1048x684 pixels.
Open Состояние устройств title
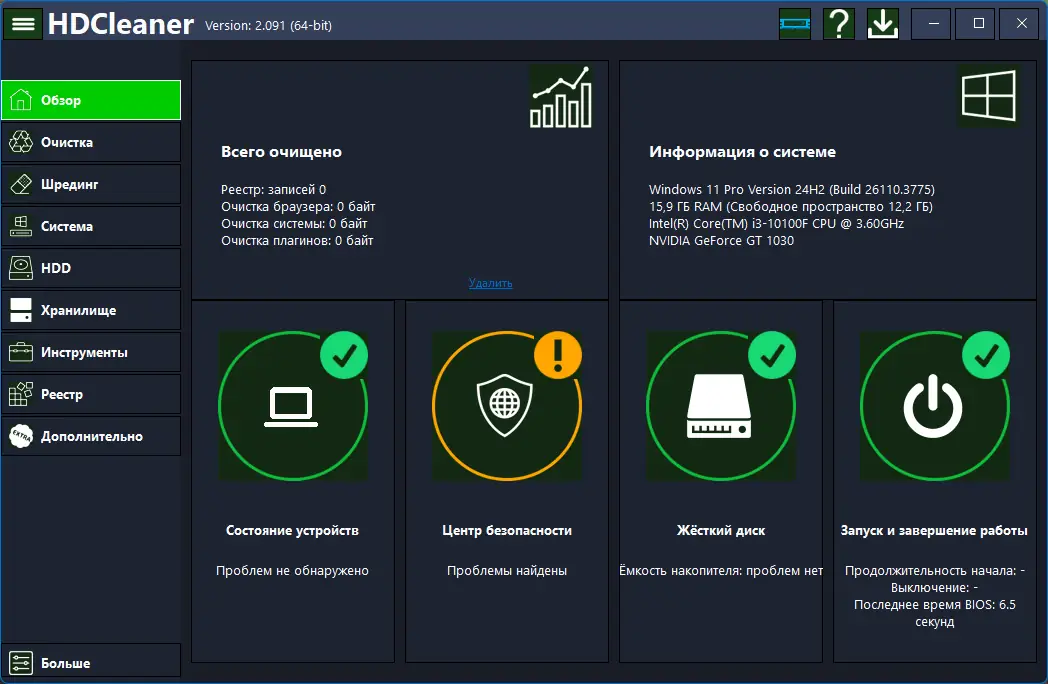coord(292,530)
